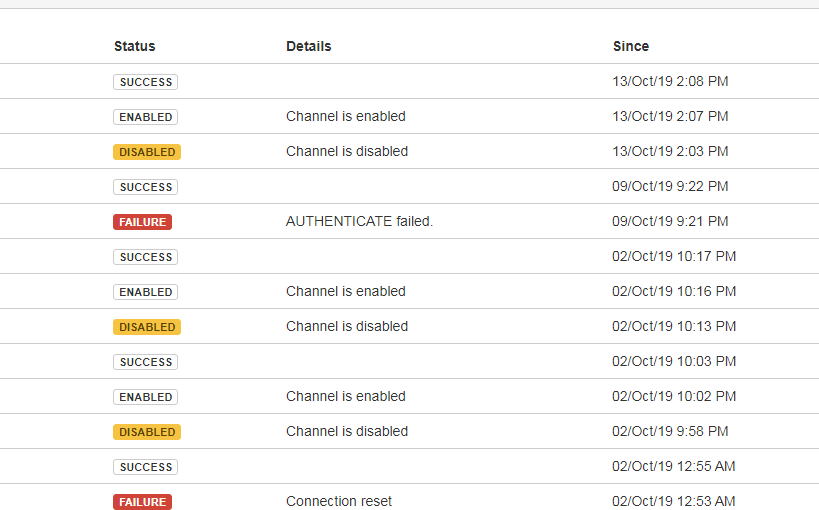Click the DISABLED badge at 13/Oct/19 2:03 PM

147,152
